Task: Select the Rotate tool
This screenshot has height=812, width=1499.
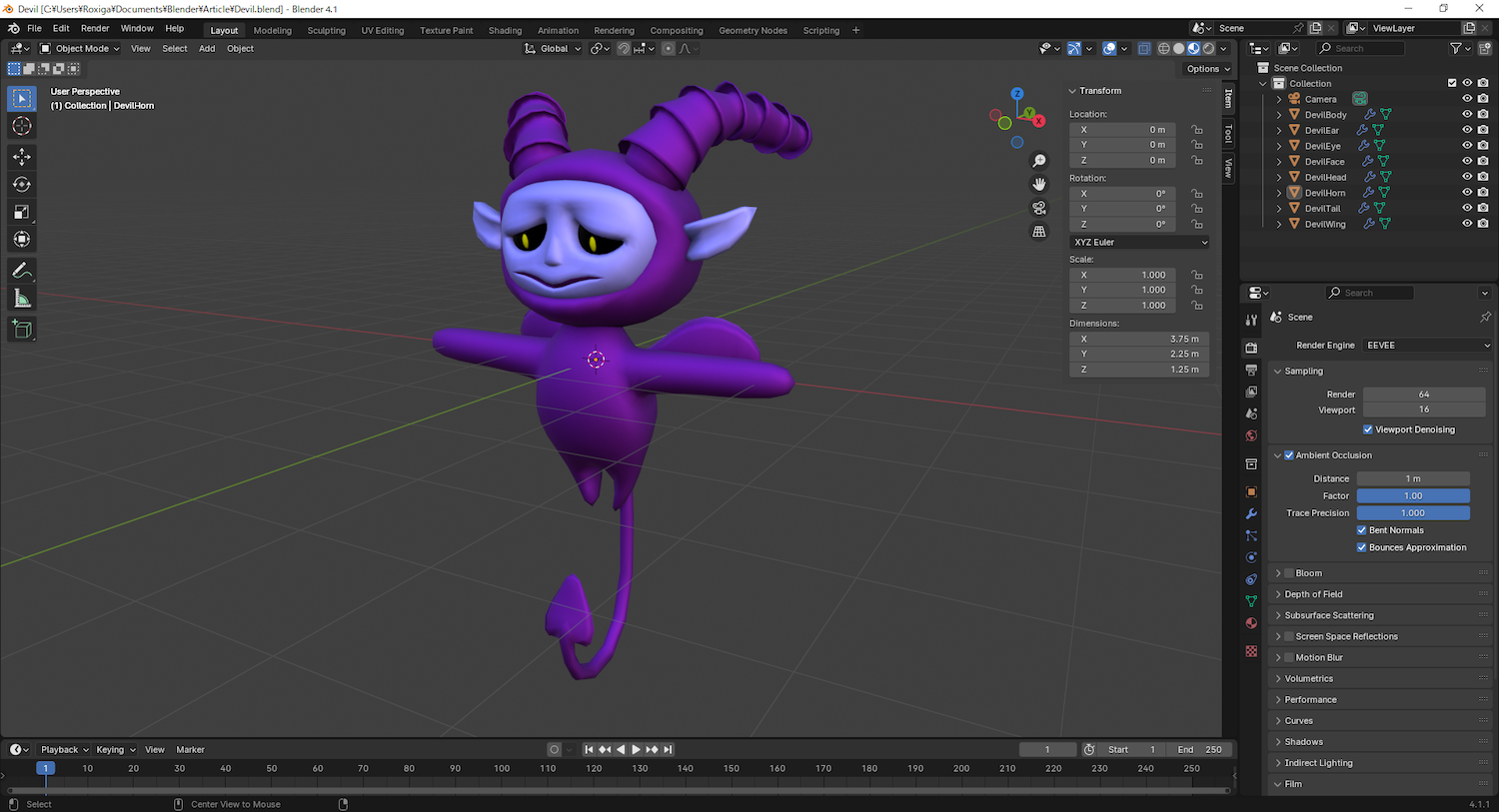Action: [21, 185]
